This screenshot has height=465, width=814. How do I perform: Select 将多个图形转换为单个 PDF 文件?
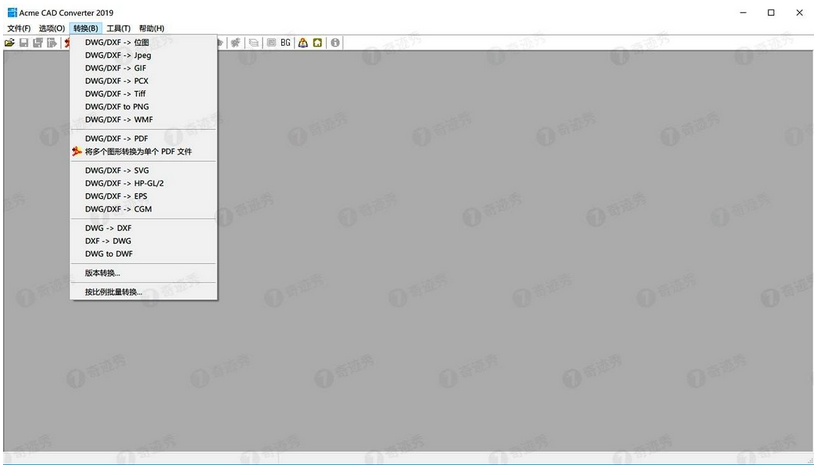[x=143, y=152]
